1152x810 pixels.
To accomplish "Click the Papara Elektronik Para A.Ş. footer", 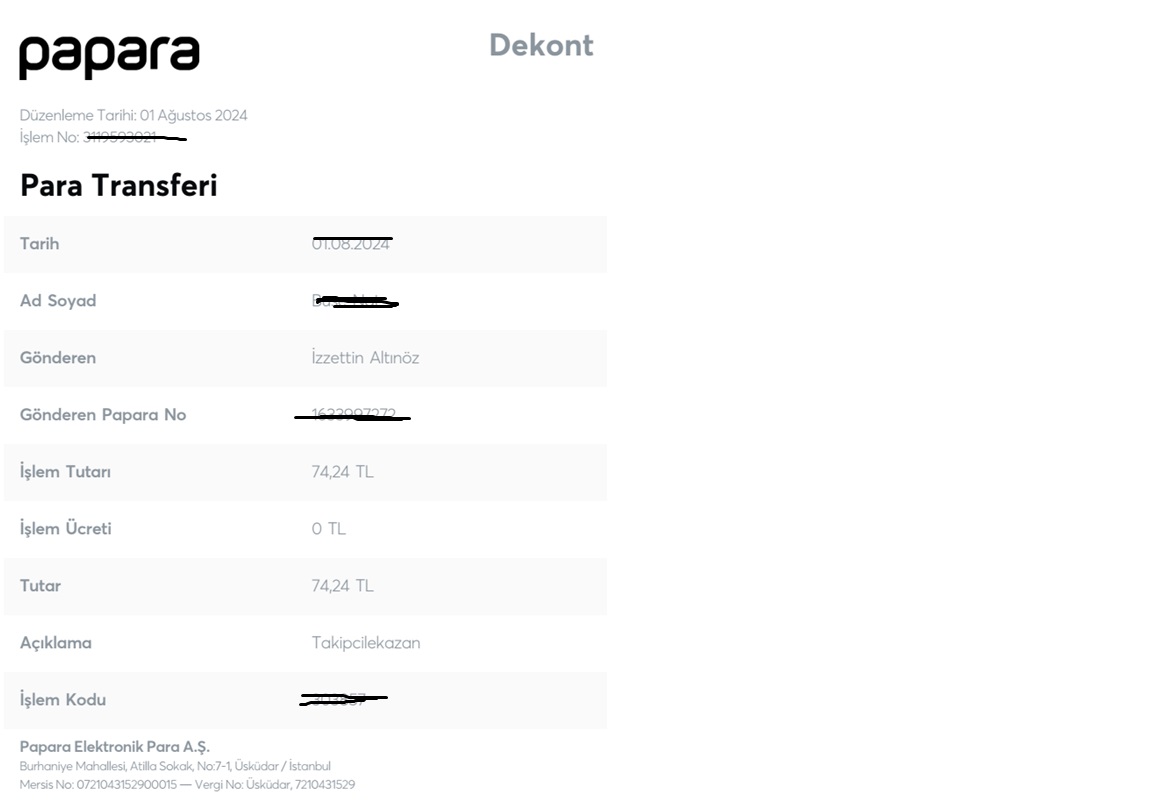I will (115, 747).
